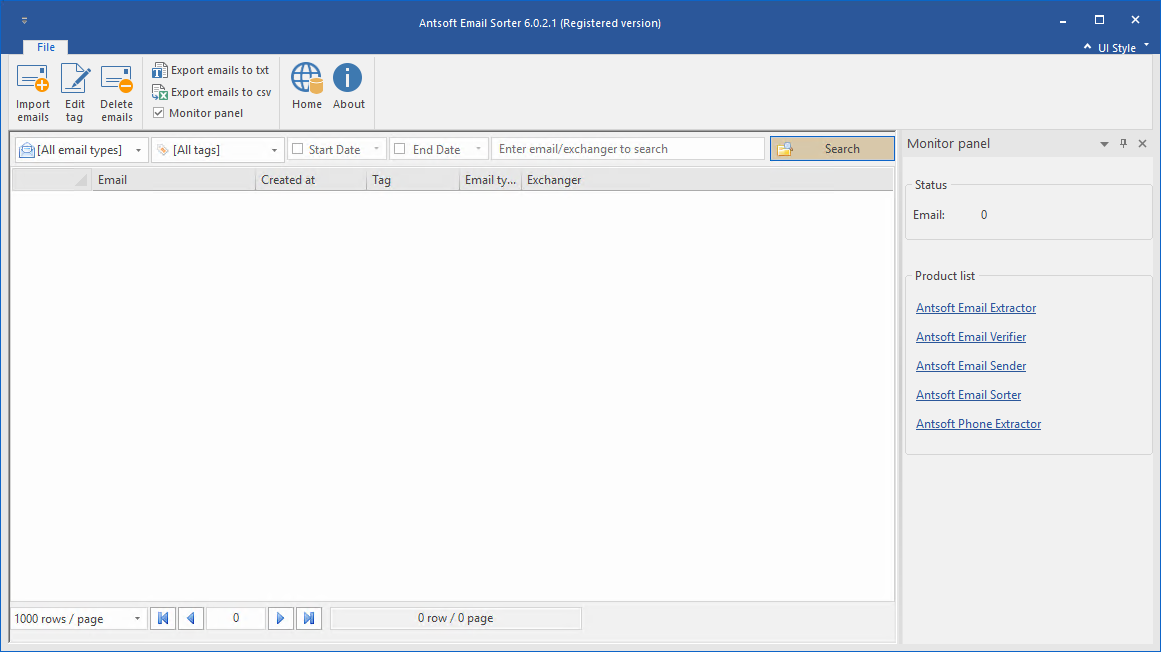
Task: Open the Edit tag tool
Action: pyautogui.click(x=75, y=93)
